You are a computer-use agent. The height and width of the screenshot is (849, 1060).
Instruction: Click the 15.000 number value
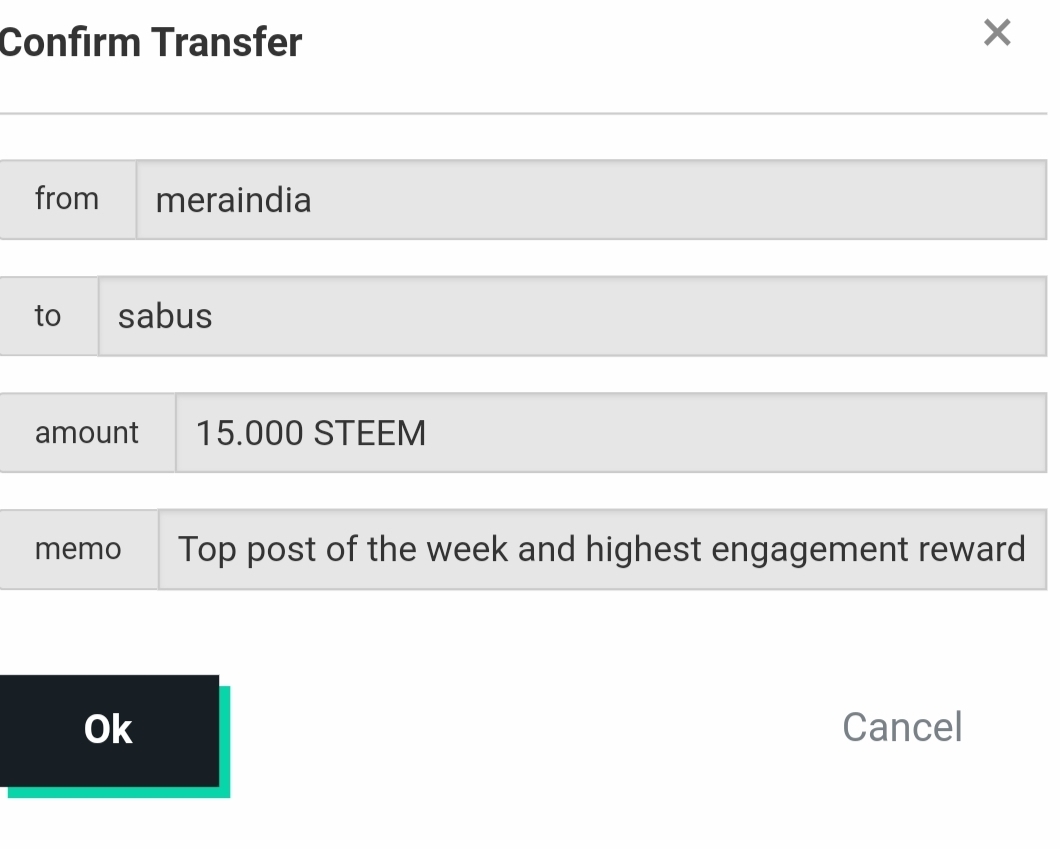(249, 433)
